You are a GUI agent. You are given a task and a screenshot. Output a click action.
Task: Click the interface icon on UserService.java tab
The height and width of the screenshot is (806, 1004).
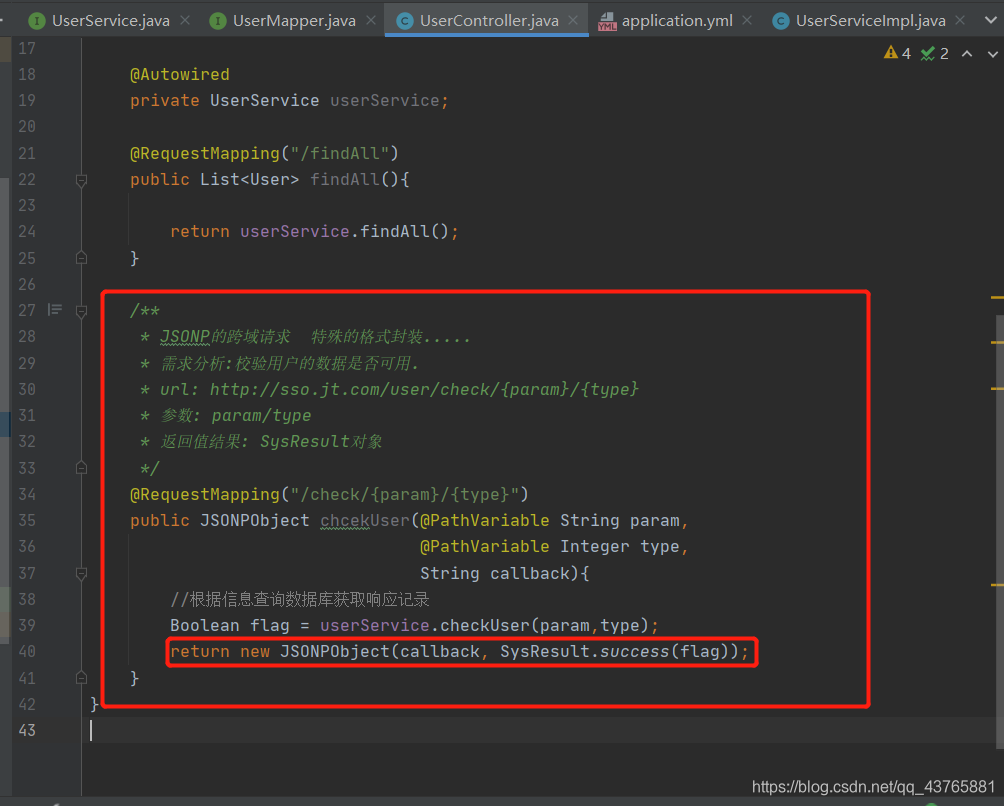pyautogui.click(x=37, y=21)
